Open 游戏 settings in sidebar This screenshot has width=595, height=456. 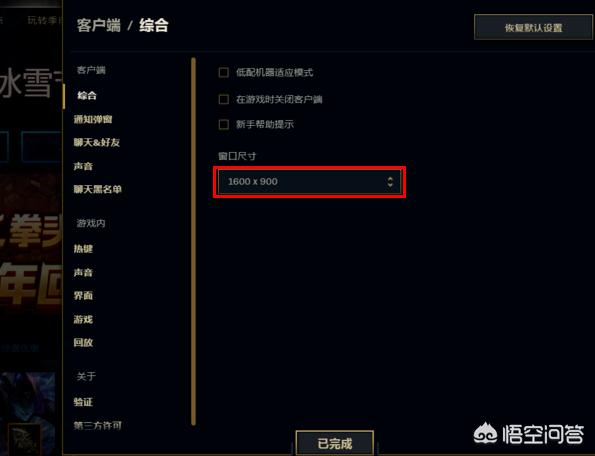[x=83, y=319]
